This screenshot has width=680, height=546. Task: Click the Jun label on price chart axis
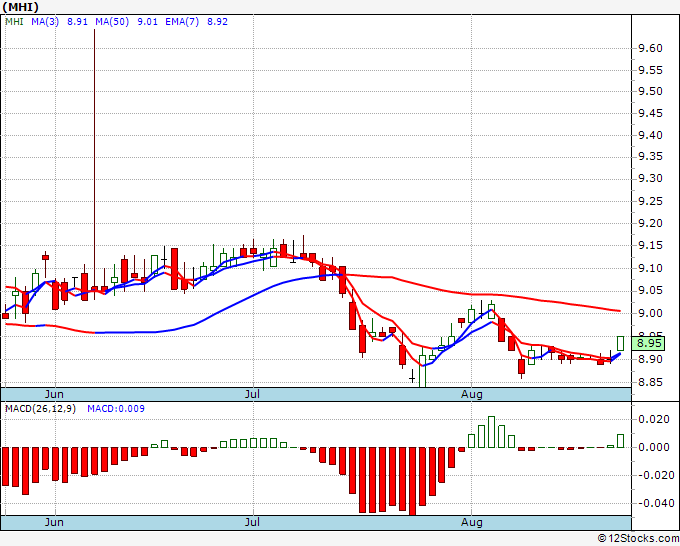tap(54, 394)
